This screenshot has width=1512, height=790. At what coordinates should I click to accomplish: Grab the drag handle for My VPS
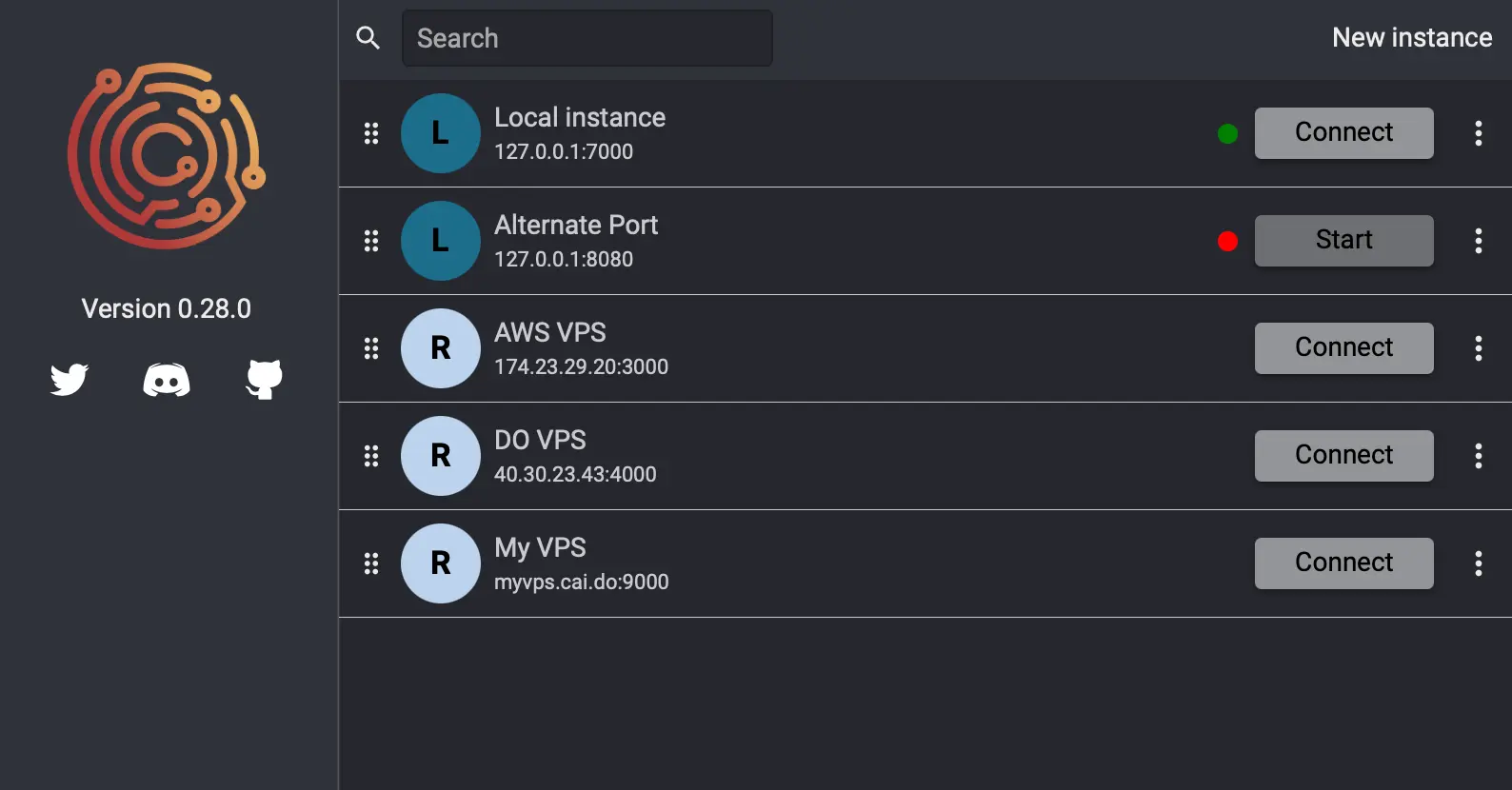point(371,563)
